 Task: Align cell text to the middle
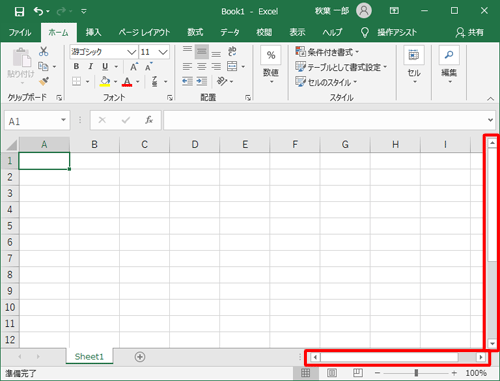coord(202,51)
